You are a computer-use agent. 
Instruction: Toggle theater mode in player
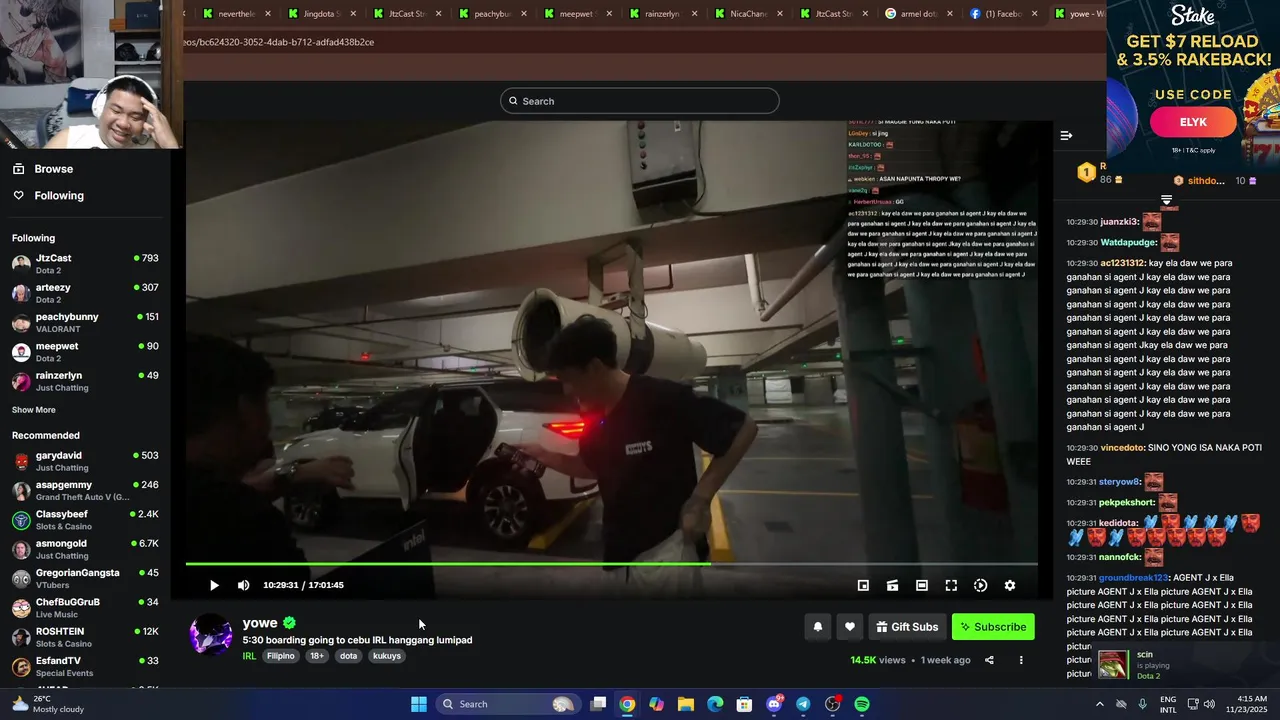[x=921, y=585]
